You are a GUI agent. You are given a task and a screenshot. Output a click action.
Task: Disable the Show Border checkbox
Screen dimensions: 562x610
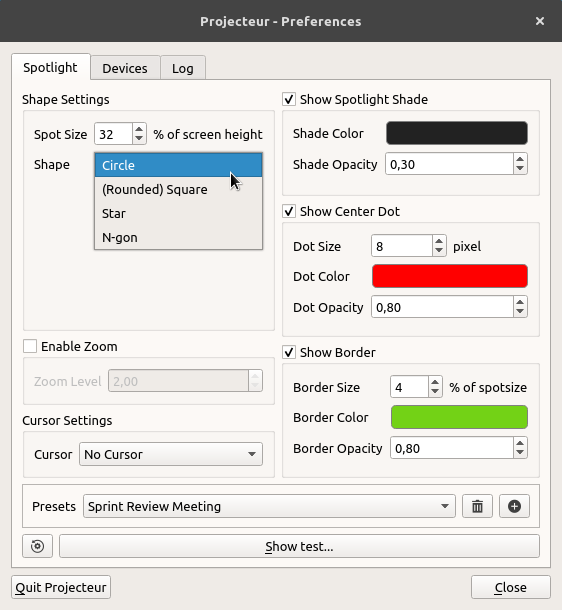(x=289, y=352)
